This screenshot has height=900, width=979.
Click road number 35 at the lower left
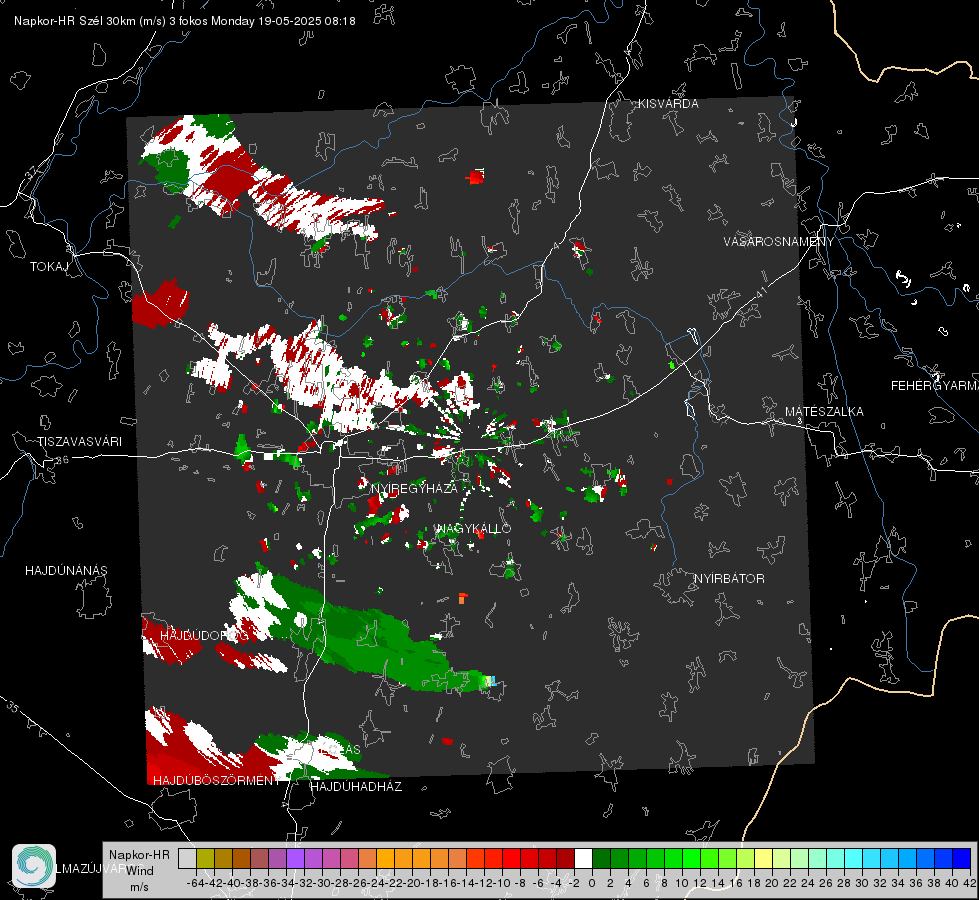click(x=13, y=706)
